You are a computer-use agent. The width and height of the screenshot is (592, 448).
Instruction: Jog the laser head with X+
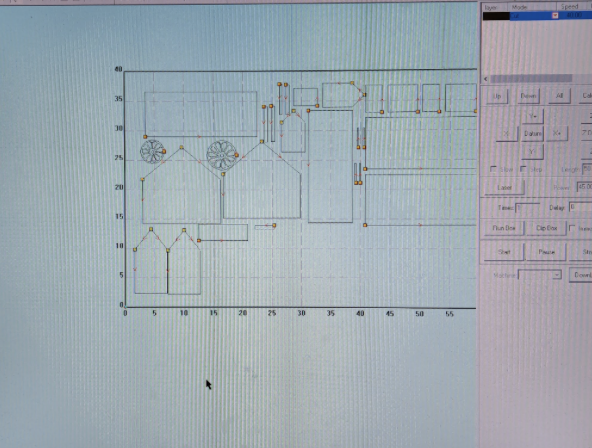(557, 133)
